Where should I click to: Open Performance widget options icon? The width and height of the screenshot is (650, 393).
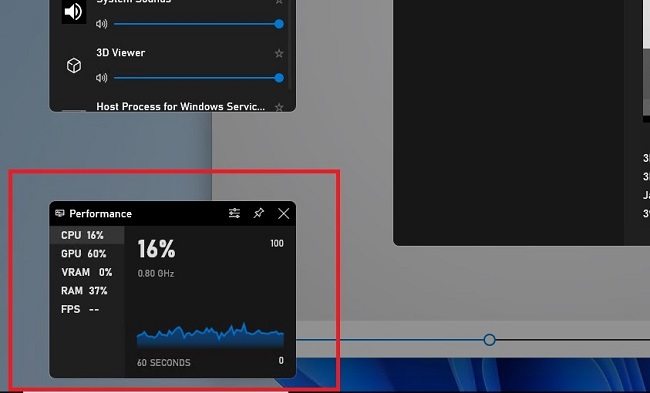click(x=234, y=213)
